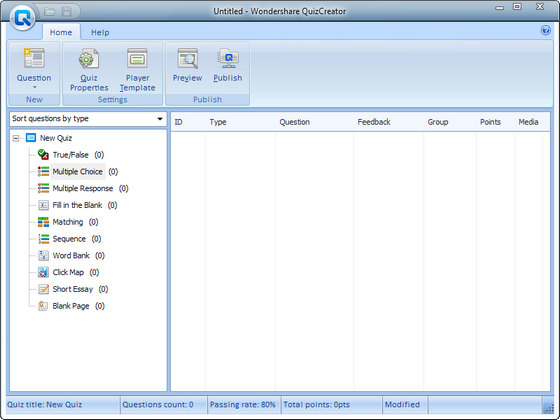Click 'Passing rate: 80%' status entry

[x=242, y=405]
